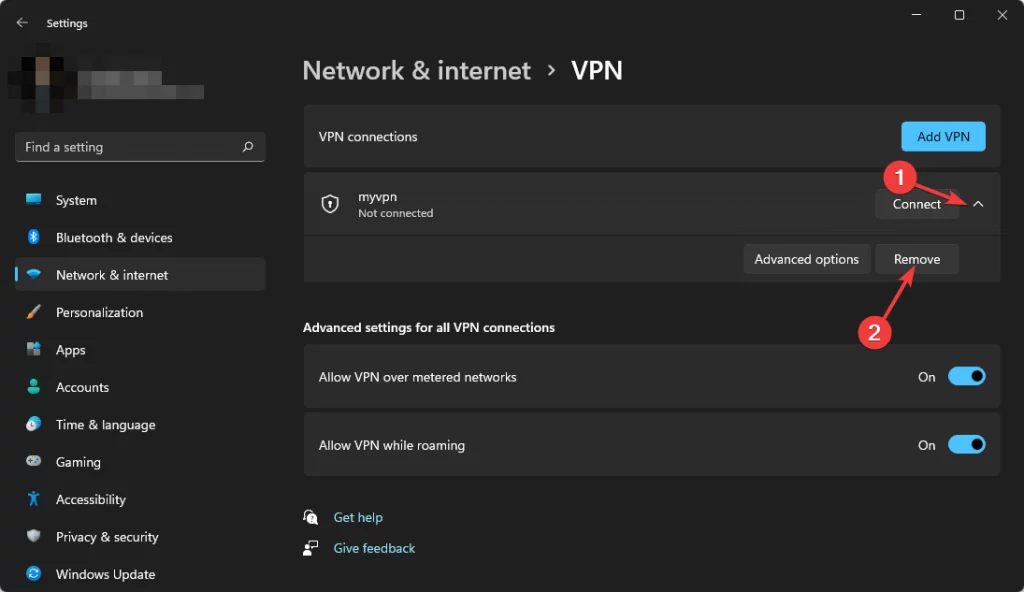
Task: Click the myvpn shield icon
Action: coord(330,203)
